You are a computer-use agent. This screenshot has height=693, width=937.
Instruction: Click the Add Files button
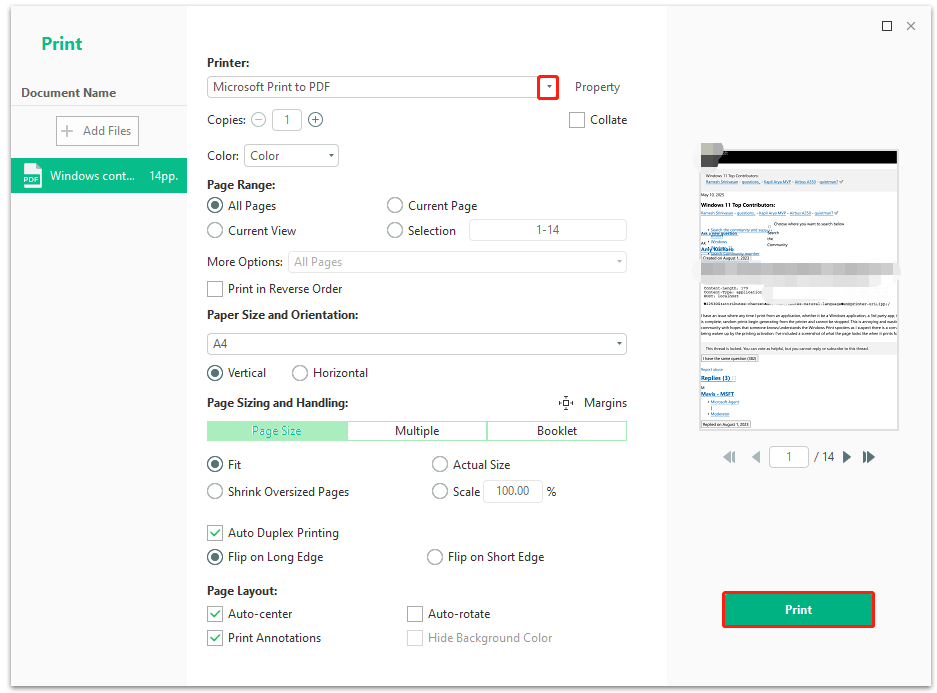[97, 131]
